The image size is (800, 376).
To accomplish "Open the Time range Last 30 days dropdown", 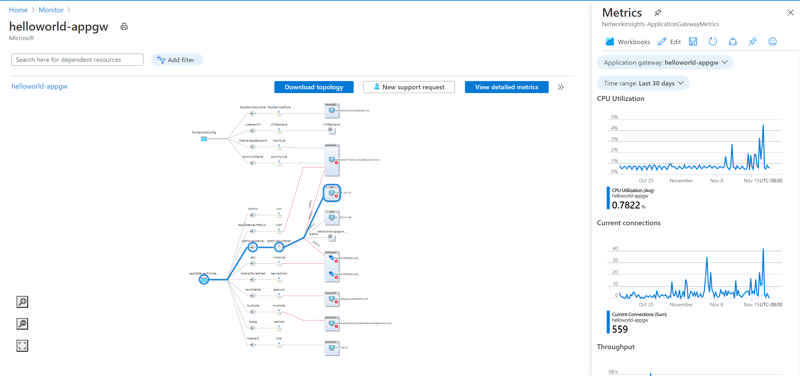I will click(643, 83).
